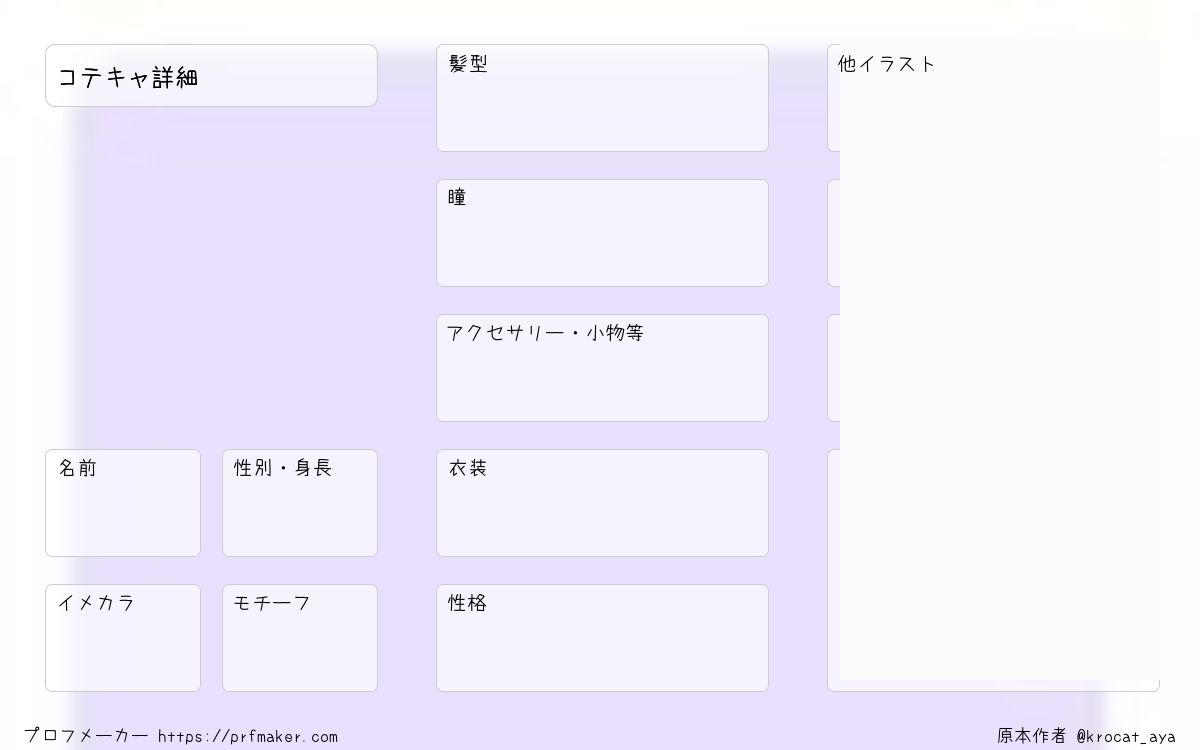Click the 性別・身長 field box

click(300, 503)
